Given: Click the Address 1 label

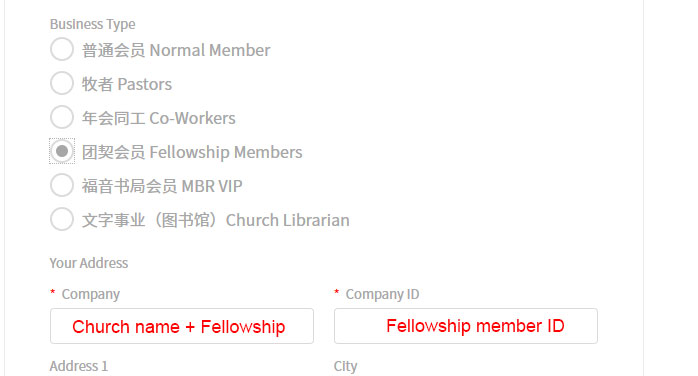Looking at the screenshot, I should [79, 366].
